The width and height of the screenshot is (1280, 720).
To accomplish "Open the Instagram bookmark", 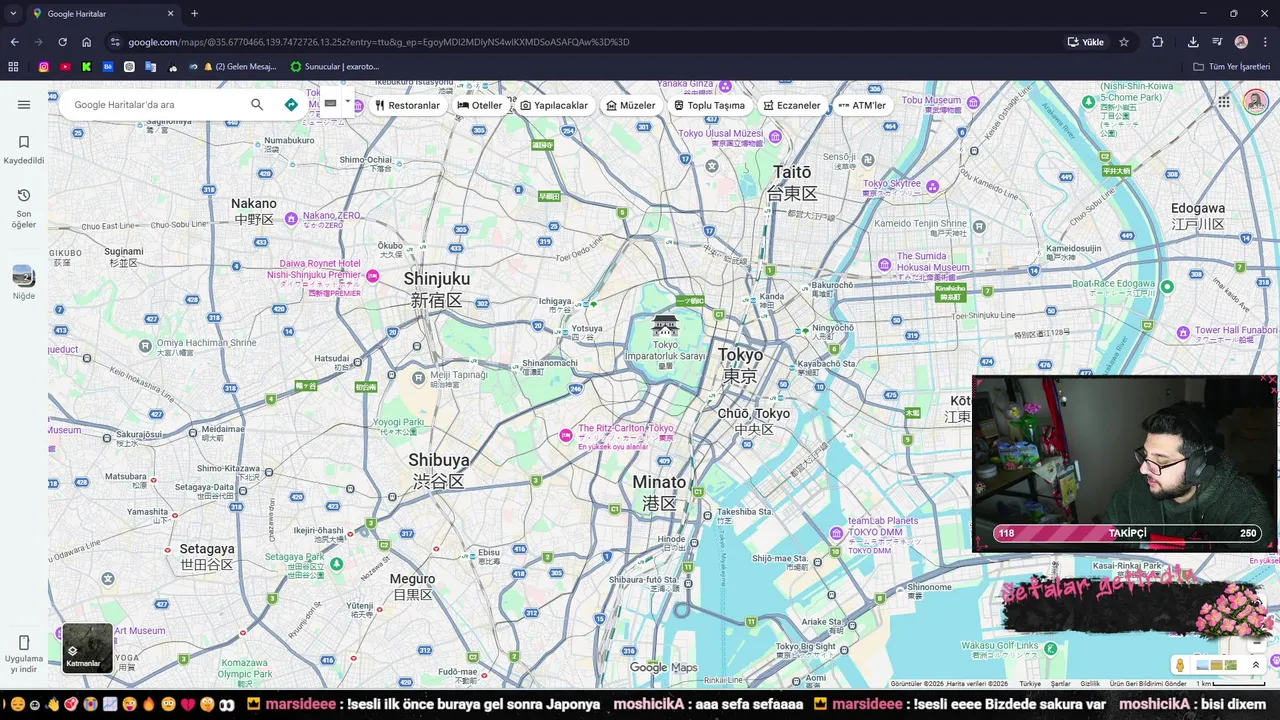I will pos(44,67).
